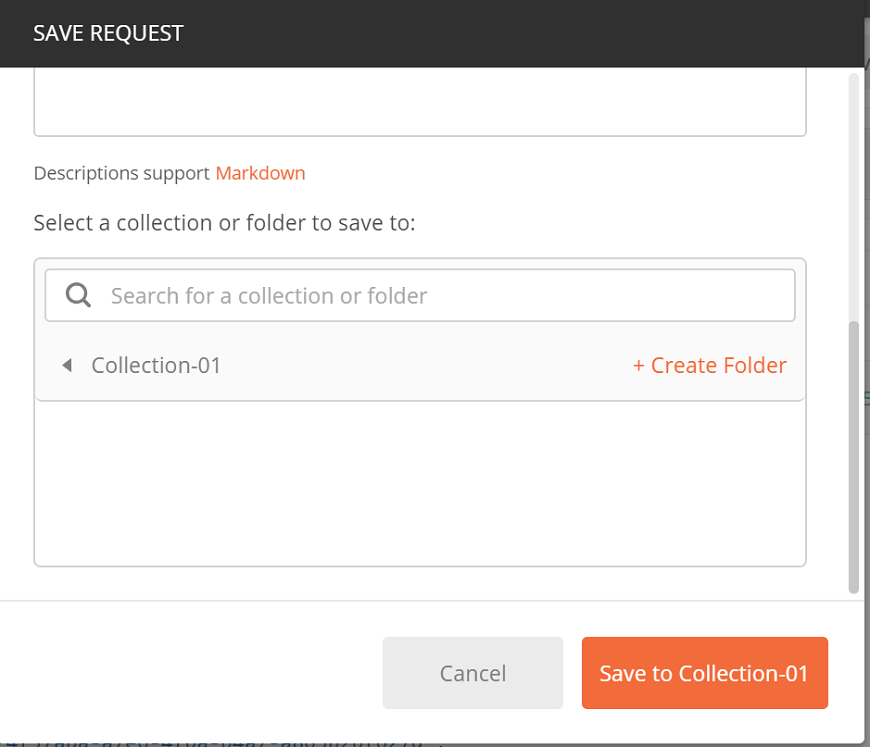This screenshot has height=747, width=870.
Task: Click scrollbar track above the thumb
Action: click(x=854, y=197)
